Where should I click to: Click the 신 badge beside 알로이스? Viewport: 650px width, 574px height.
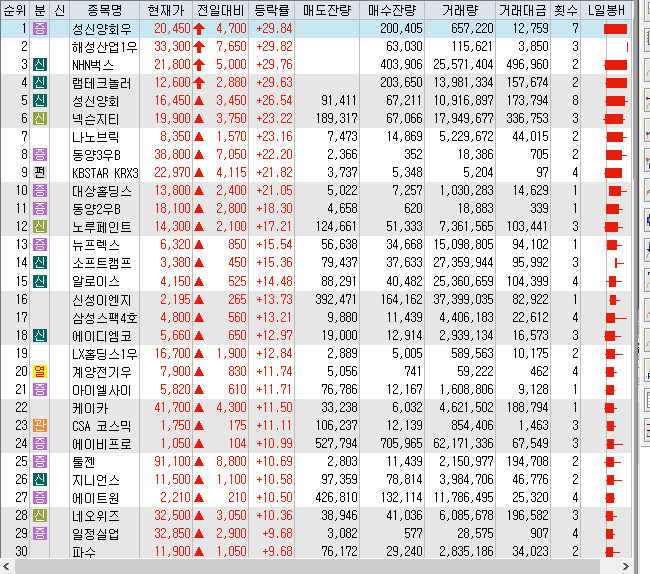click(40, 281)
